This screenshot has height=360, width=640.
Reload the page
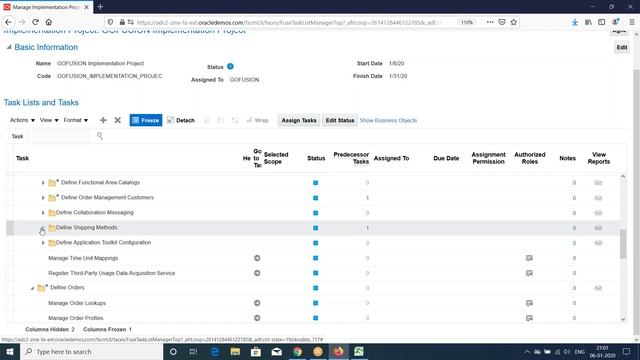[36, 22]
